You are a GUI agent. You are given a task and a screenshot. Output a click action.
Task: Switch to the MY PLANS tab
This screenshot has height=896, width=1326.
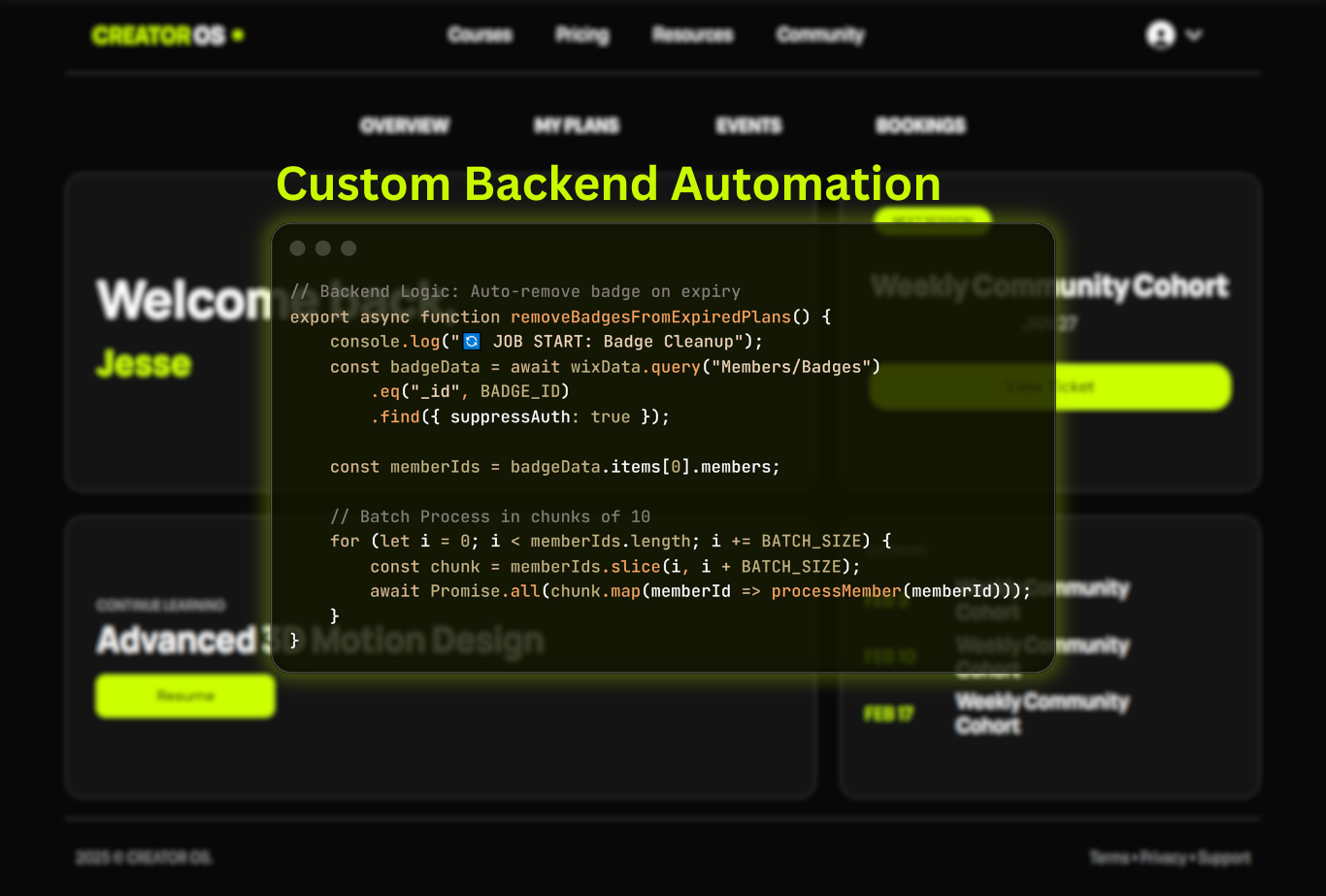tap(576, 125)
